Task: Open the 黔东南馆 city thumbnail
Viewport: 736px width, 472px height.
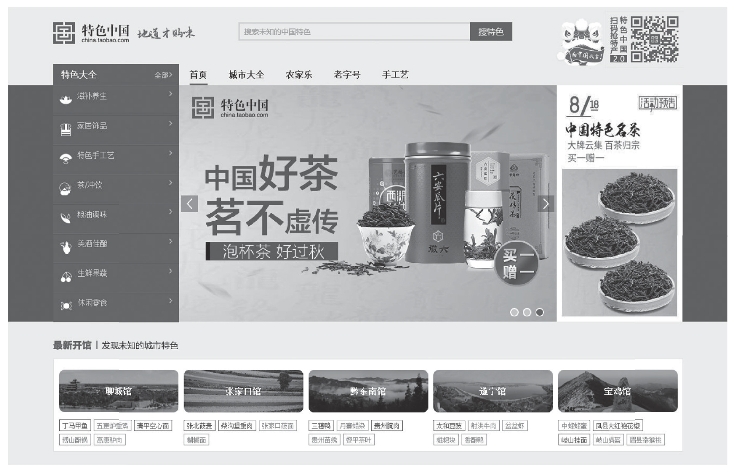Action: 368,391
